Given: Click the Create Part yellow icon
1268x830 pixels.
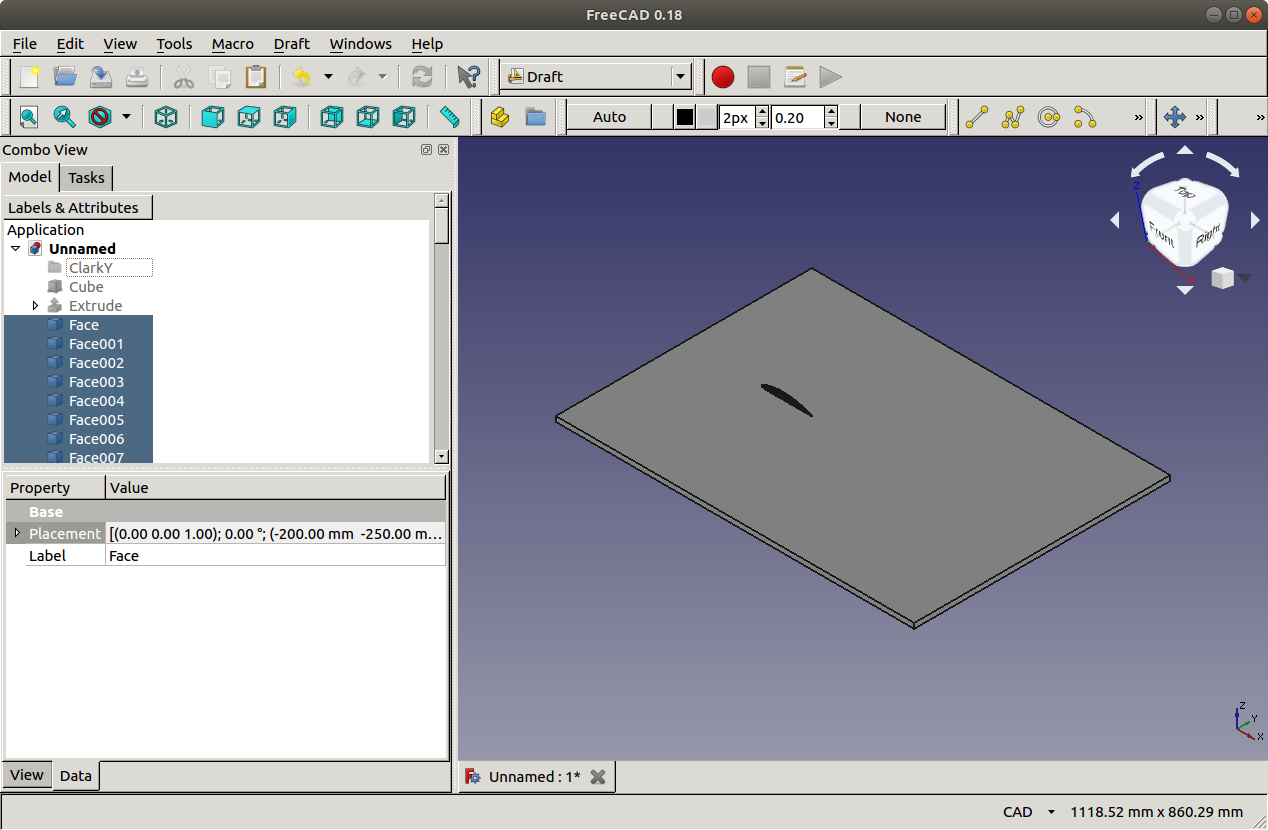Looking at the screenshot, I should [500, 117].
